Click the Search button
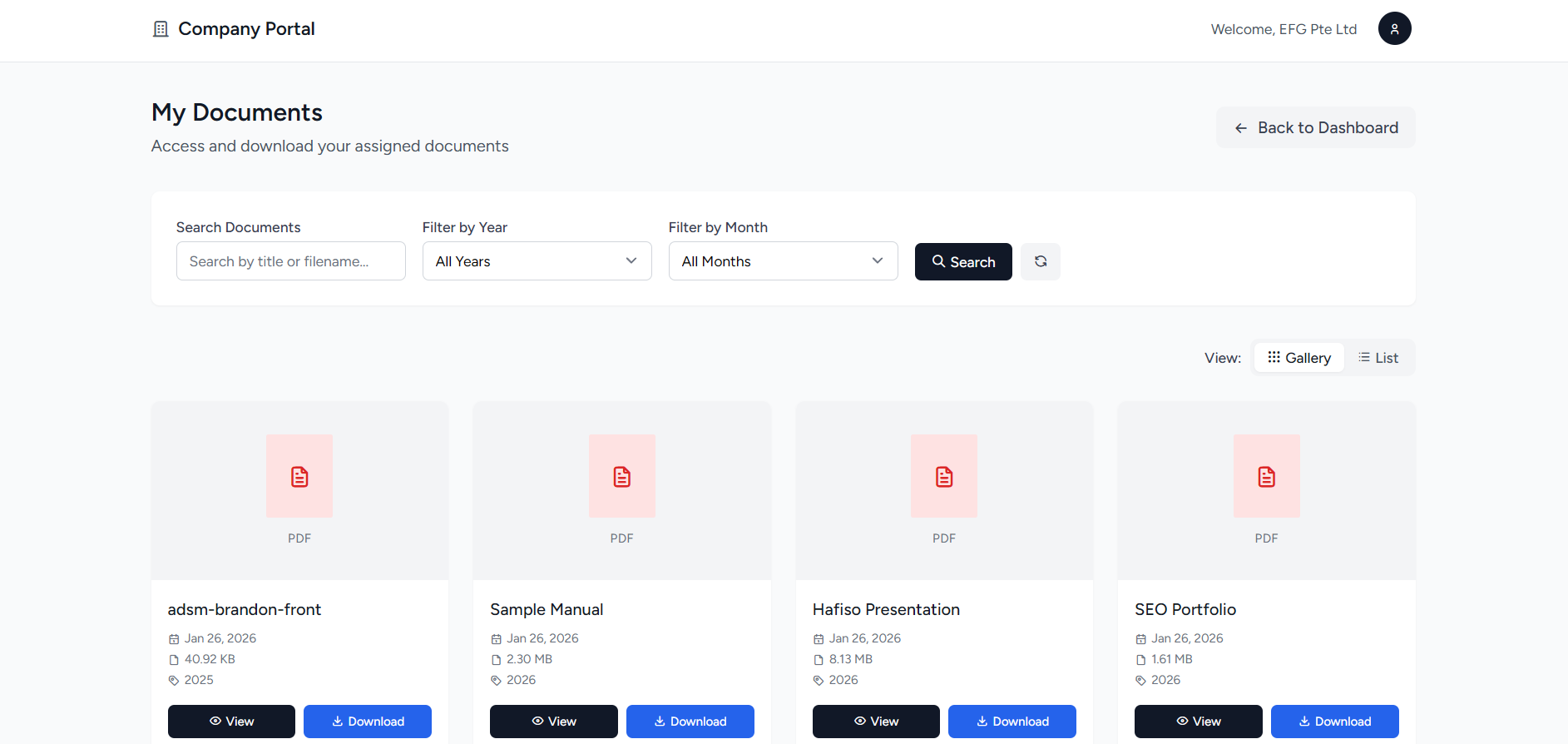 pos(963,262)
